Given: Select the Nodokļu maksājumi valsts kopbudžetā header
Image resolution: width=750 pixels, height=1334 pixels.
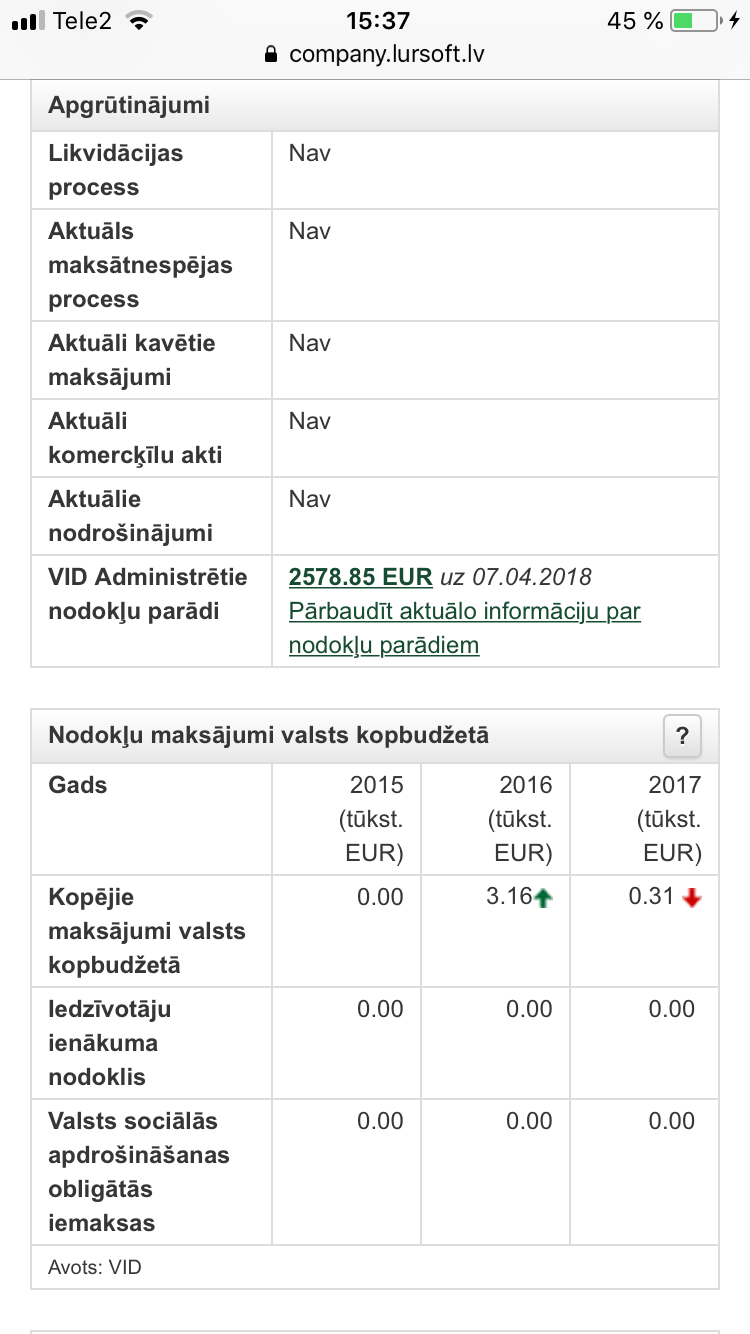Looking at the screenshot, I should (375, 737).
